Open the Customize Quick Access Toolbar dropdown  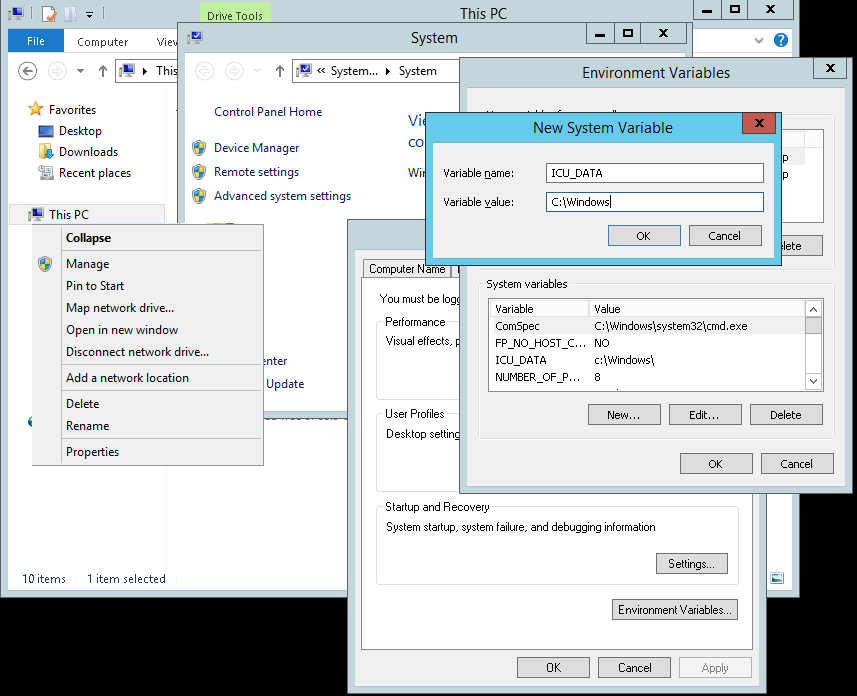pyautogui.click(x=89, y=15)
